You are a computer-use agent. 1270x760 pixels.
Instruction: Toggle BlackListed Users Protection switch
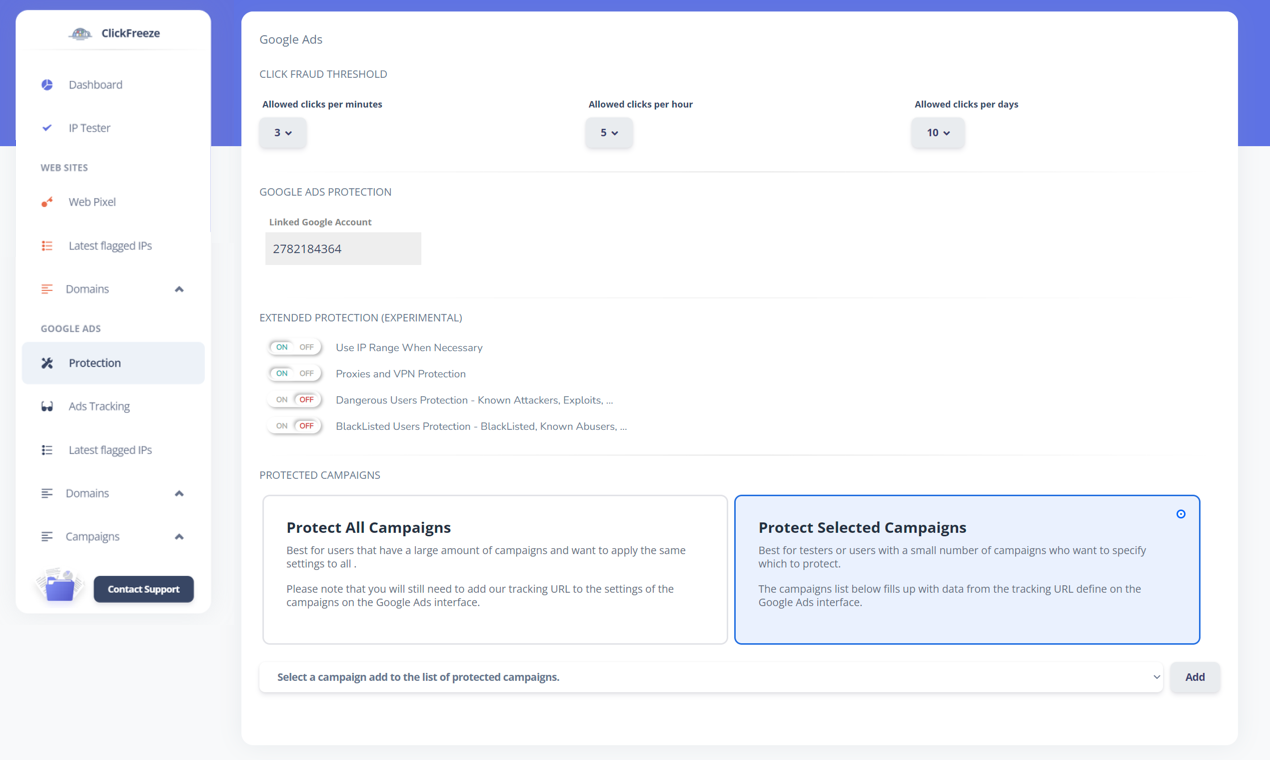295,426
